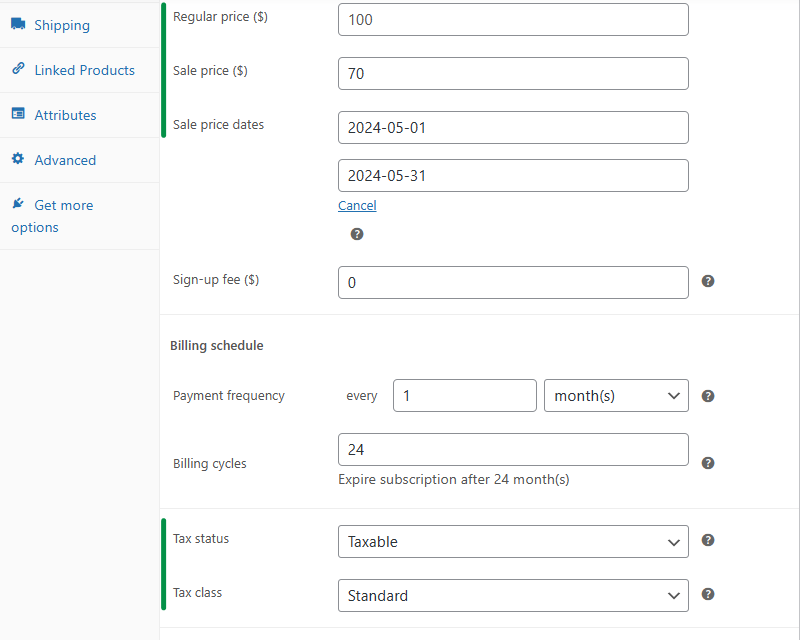Open the month(s) billing period dropdown

(615, 396)
